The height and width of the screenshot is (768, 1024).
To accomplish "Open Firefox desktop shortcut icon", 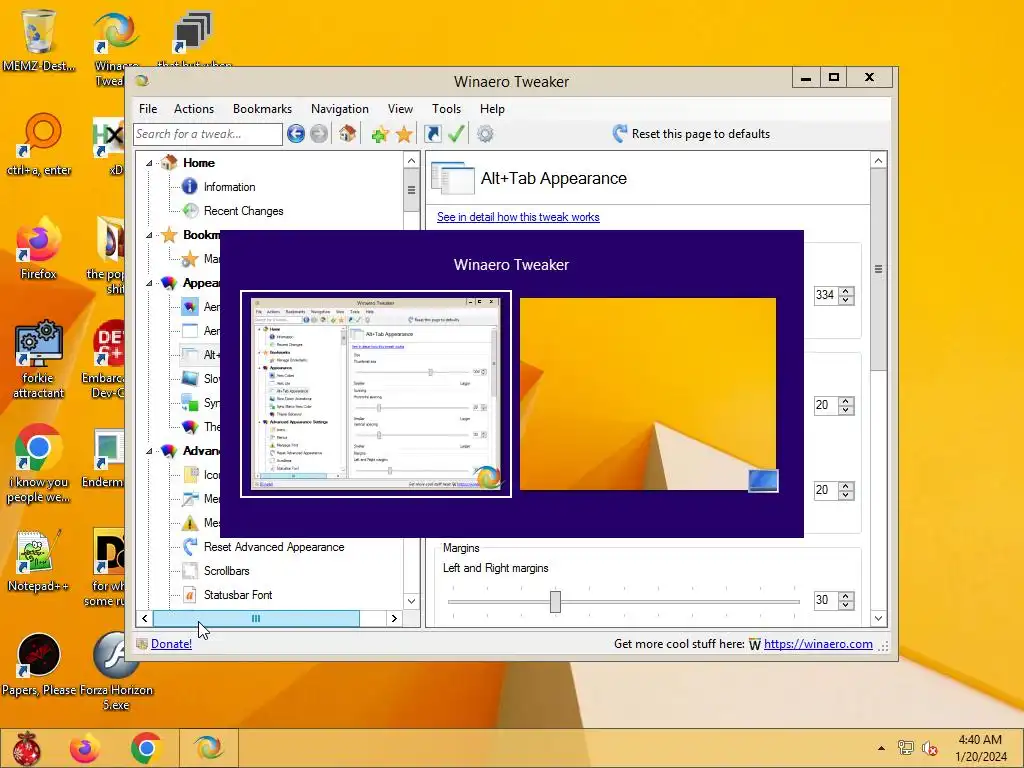I will [x=38, y=240].
